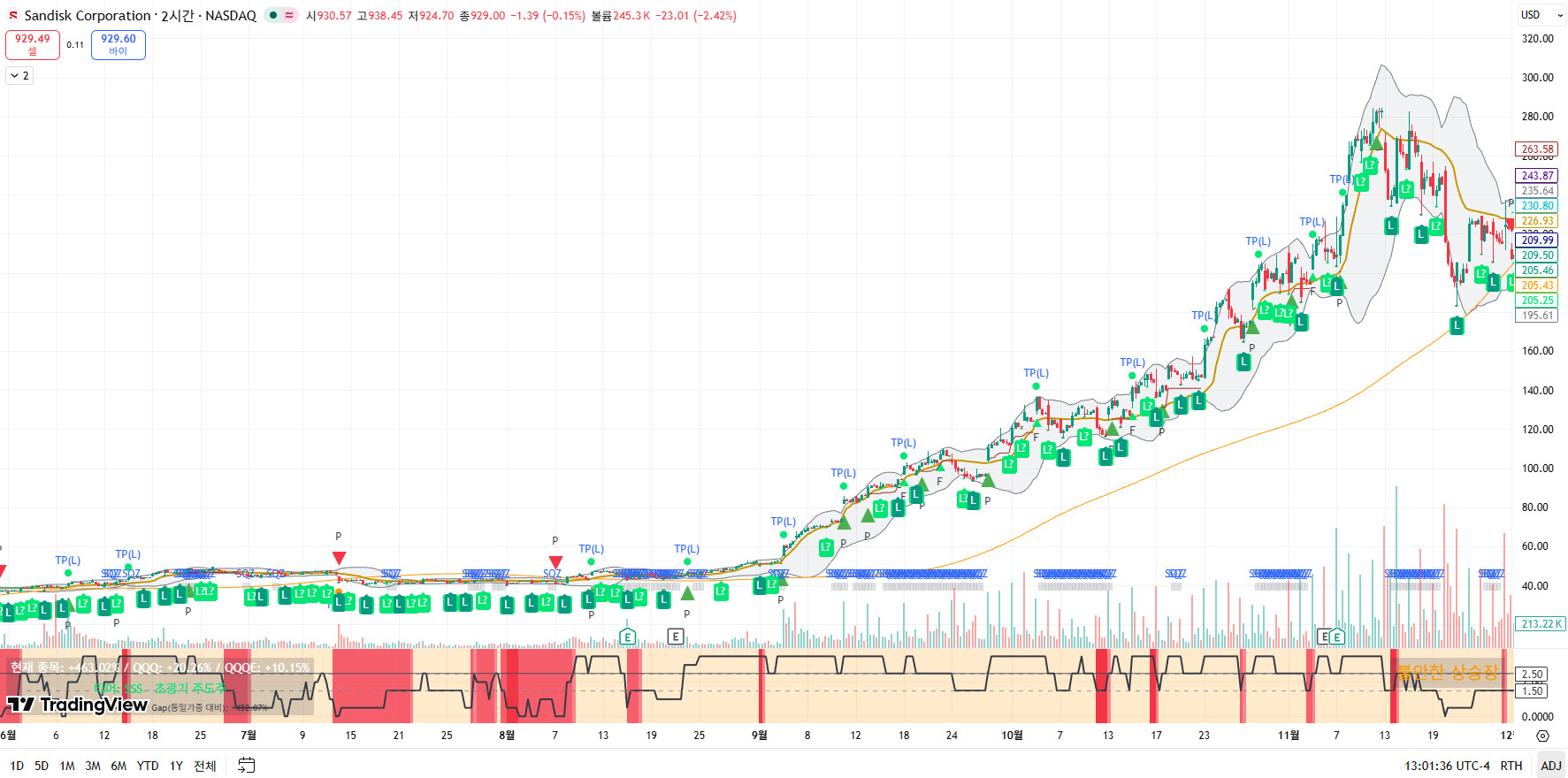Click the cyan 230.80 price label on axis
1568x778 pixels.
point(1537,206)
